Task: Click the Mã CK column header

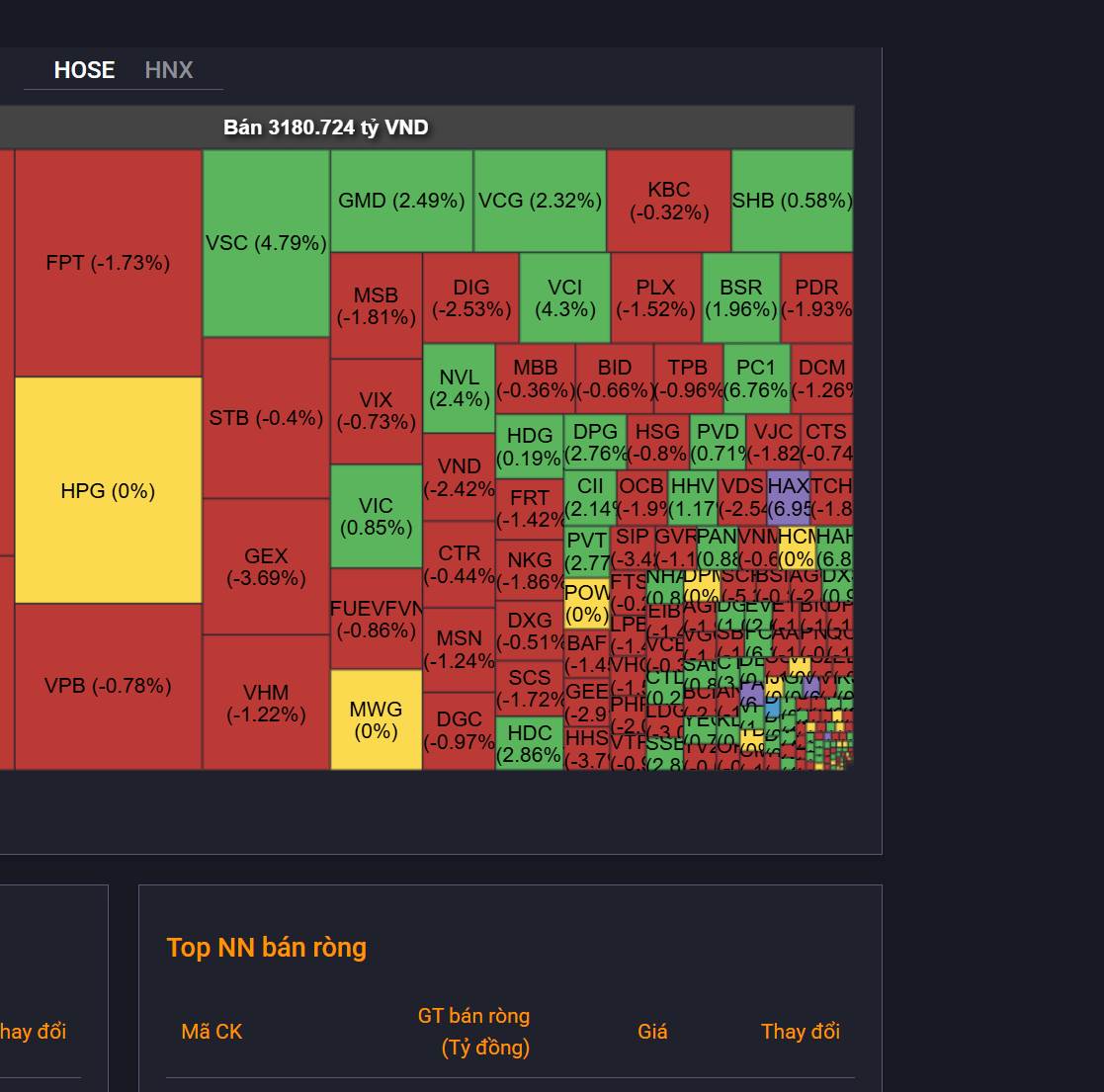Action: (x=212, y=1032)
